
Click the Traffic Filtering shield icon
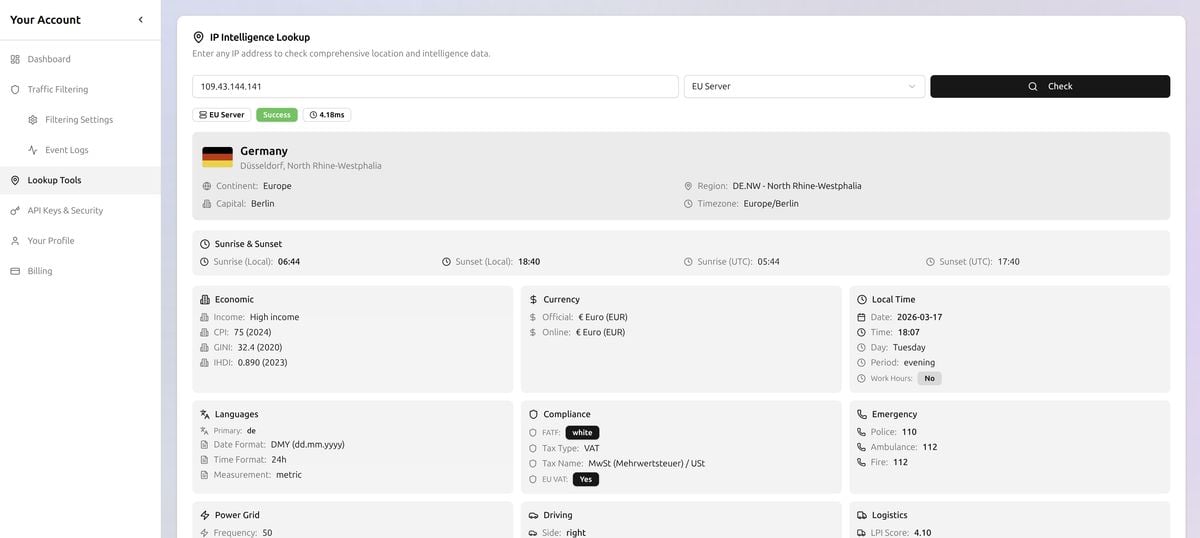15,89
